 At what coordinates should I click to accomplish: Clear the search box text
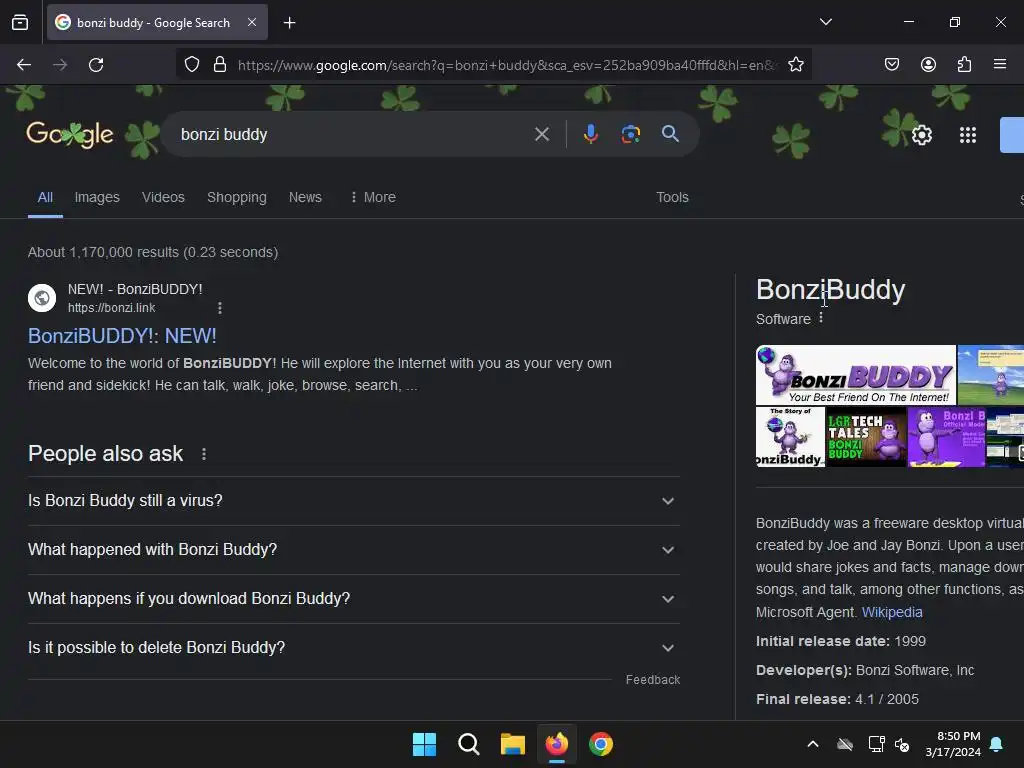tap(542, 135)
